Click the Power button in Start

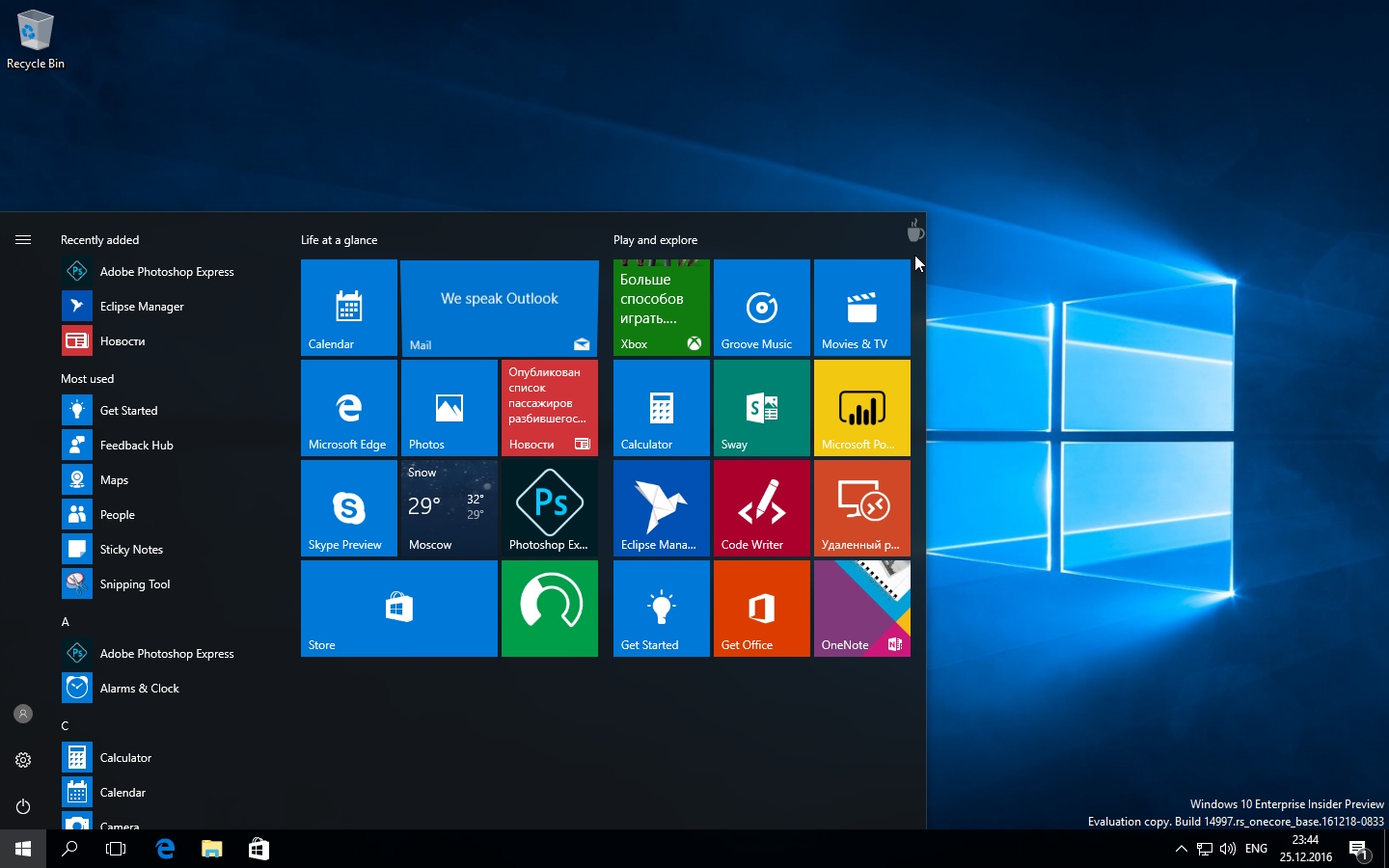pos(23,806)
